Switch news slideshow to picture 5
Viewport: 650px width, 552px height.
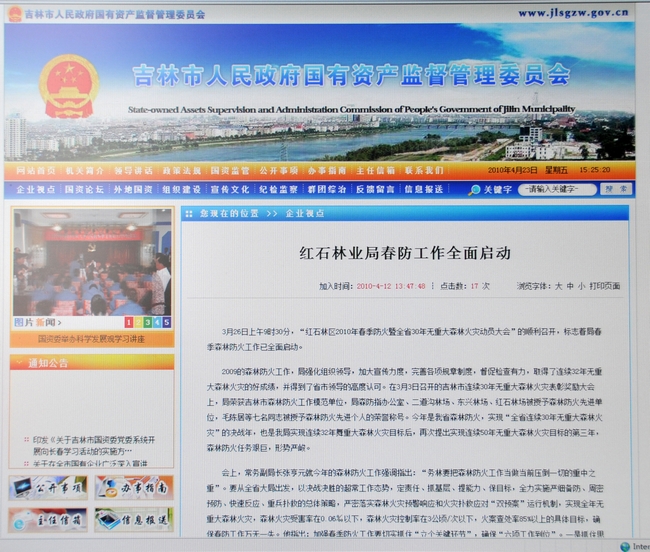(x=167, y=322)
